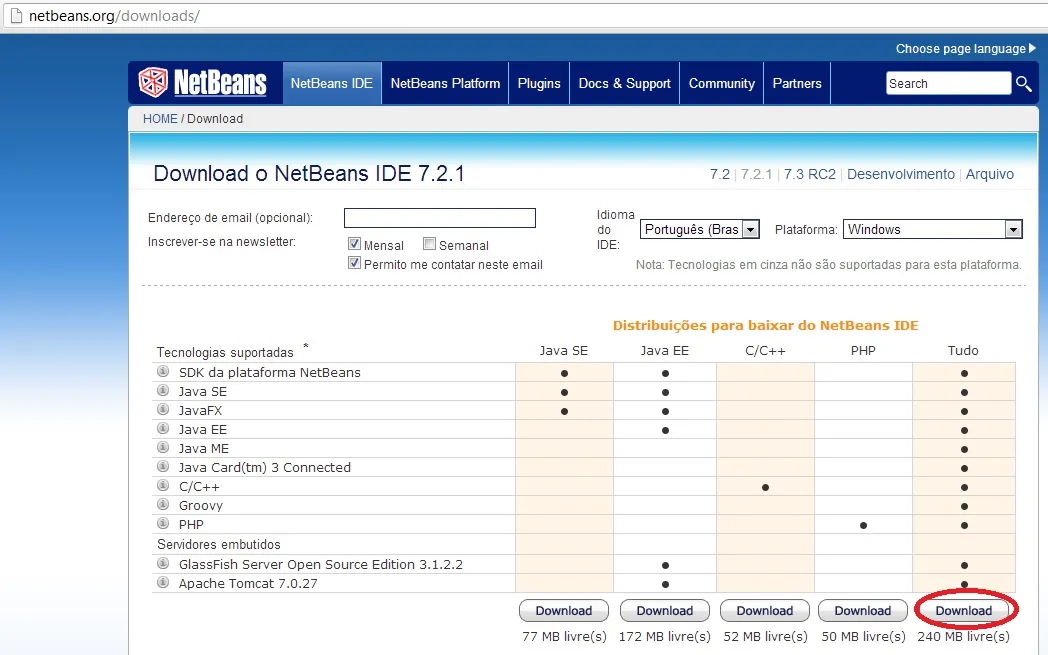The width and height of the screenshot is (1048, 655).
Task: Open info icon next to Java SE
Action: coord(163,391)
